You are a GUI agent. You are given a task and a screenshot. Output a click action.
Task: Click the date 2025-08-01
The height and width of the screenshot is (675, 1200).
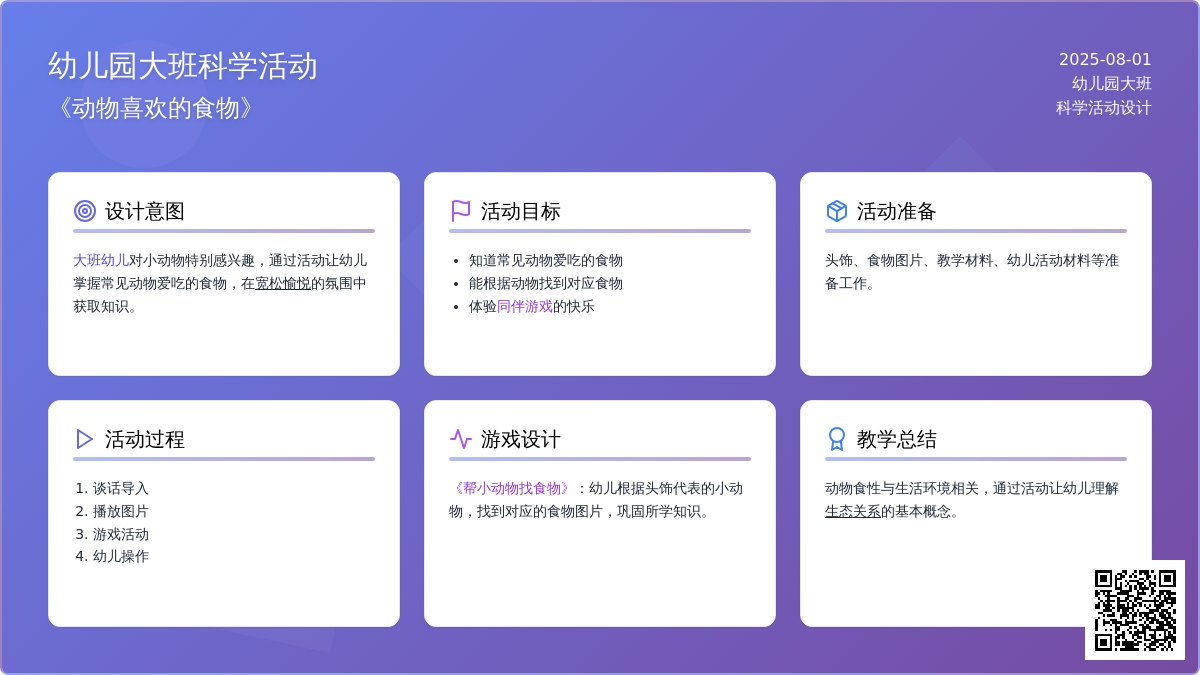[1105, 60]
